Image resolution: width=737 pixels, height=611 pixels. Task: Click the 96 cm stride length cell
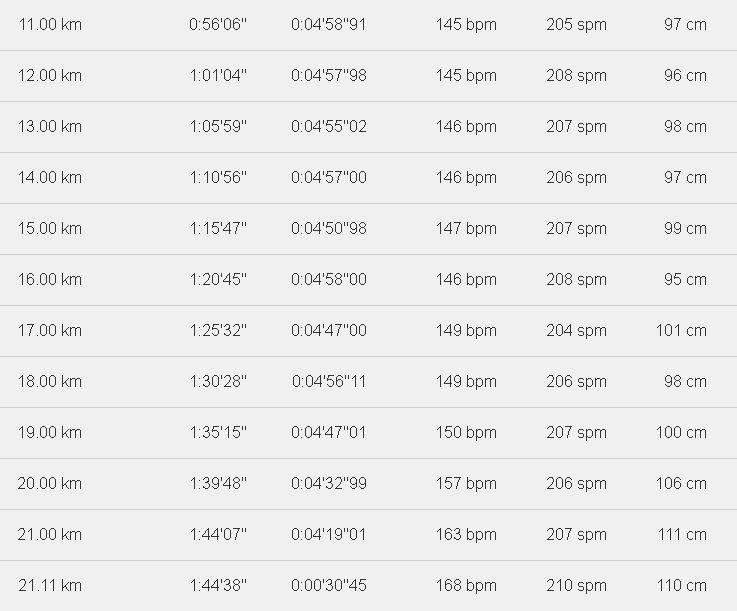coord(685,75)
